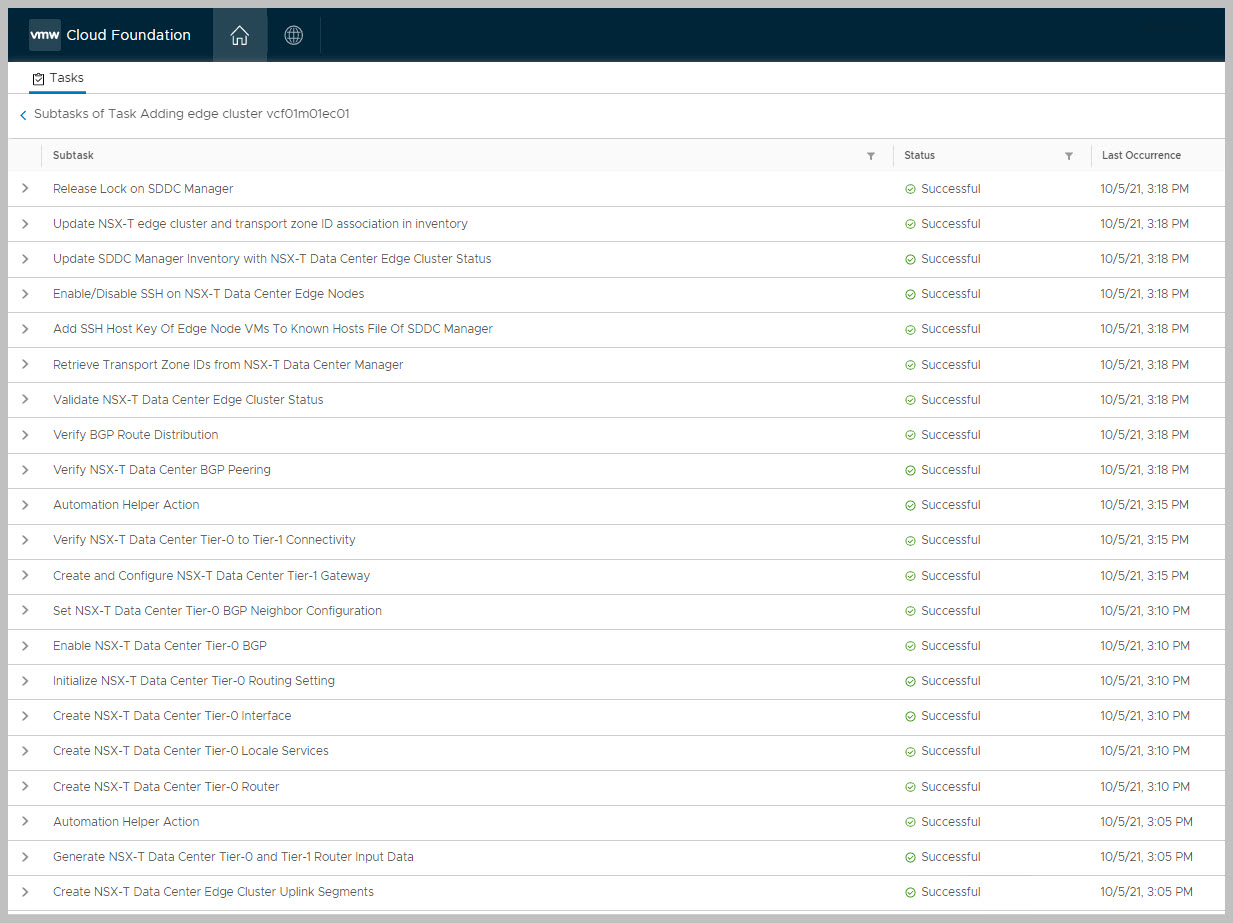
Task: Click success icon for Release Lock row
Action: tap(910, 189)
